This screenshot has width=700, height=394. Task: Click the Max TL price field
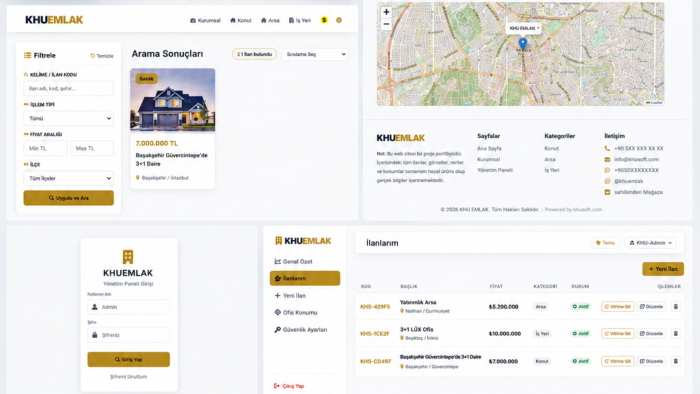92,148
